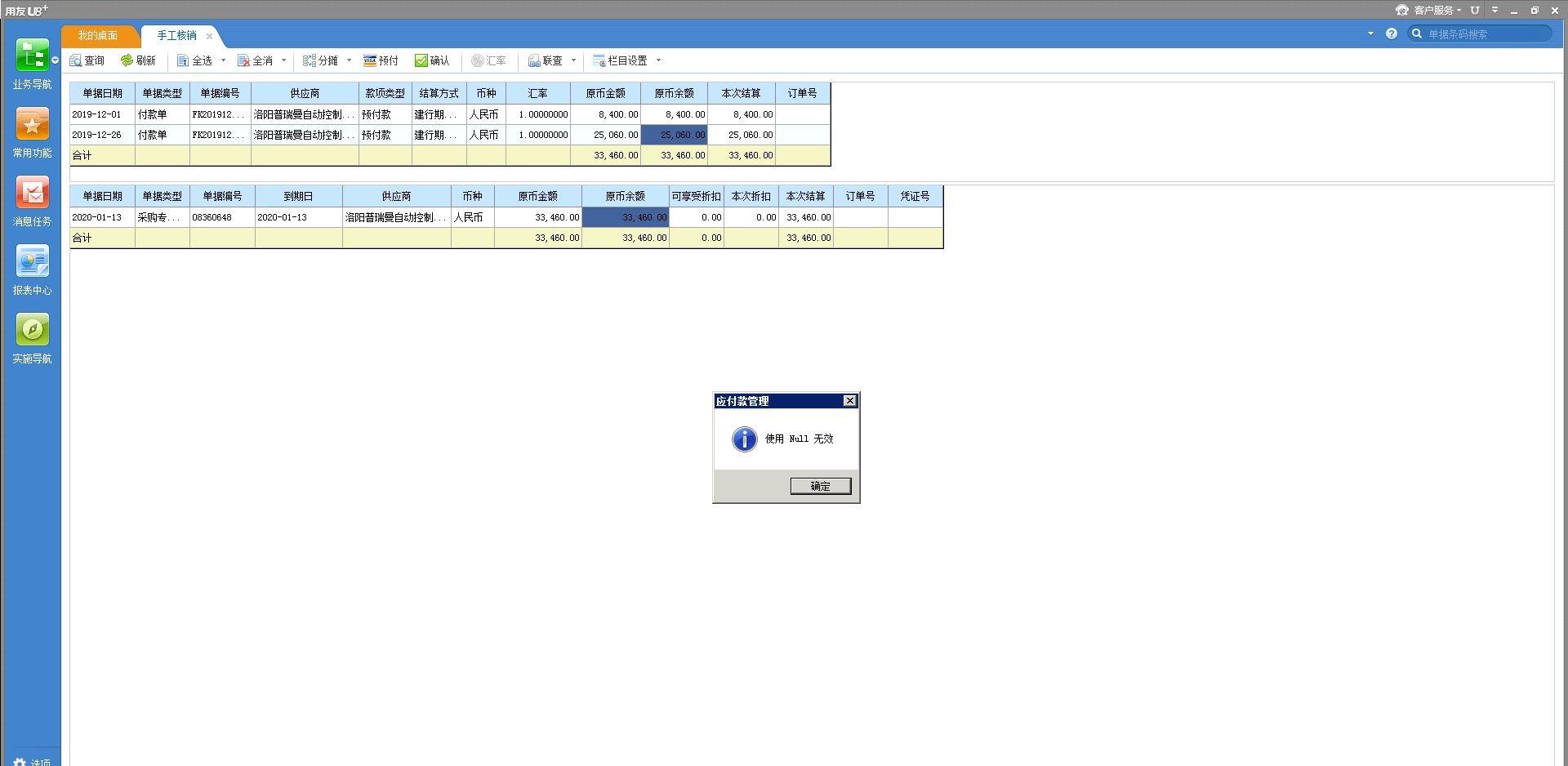Open 实施导航 compass icon

[32, 330]
